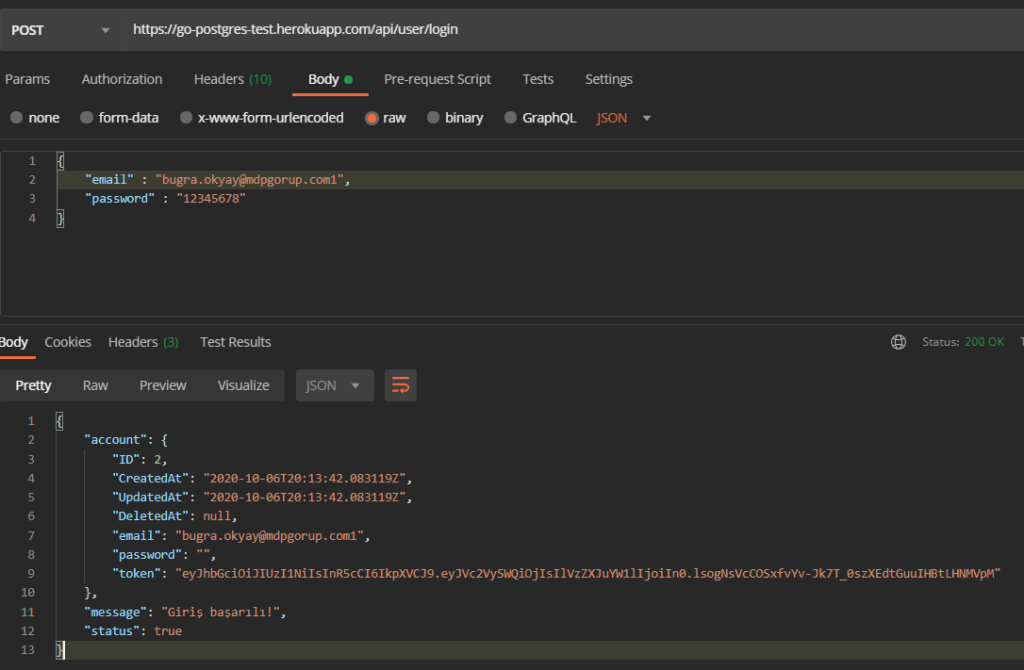Open the request body JSON language dropdown
The width and height of the screenshot is (1024, 670).
[x=622, y=117]
